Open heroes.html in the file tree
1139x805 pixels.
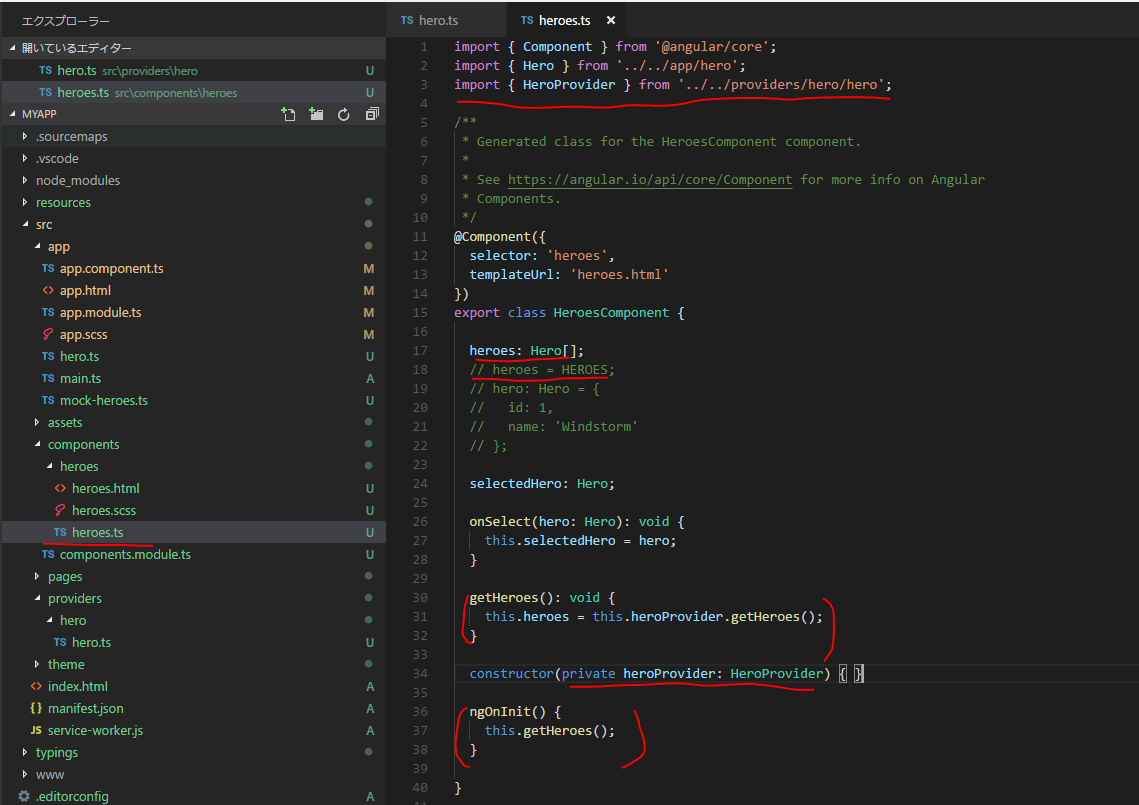coord(194,488)
